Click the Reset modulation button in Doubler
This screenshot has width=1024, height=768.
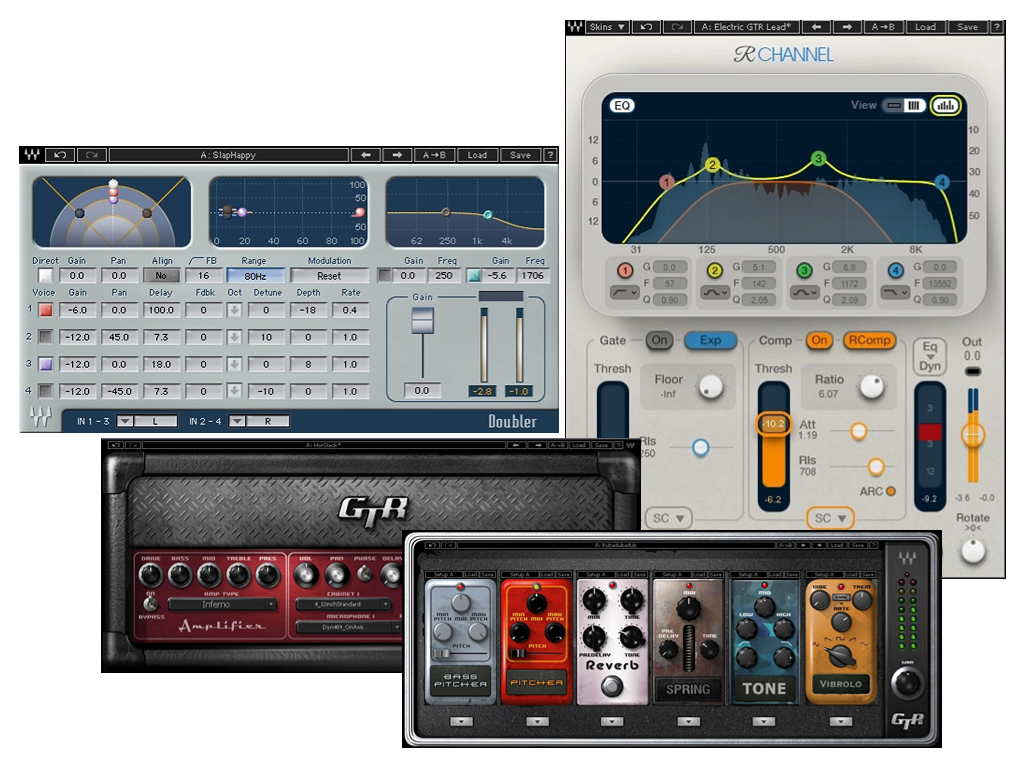[329, 276]
